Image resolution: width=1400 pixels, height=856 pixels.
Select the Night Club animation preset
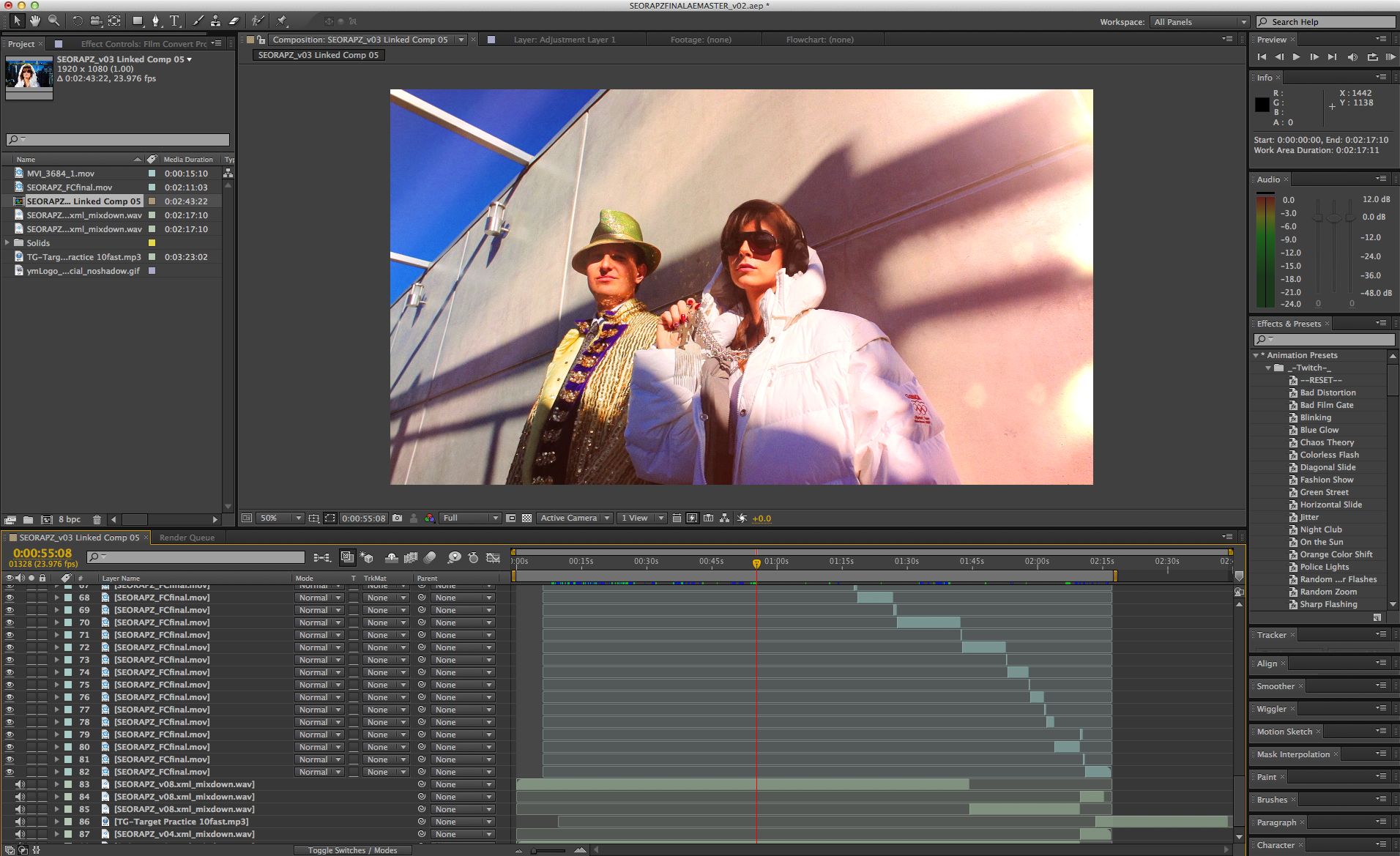(x=1320, y=529)
